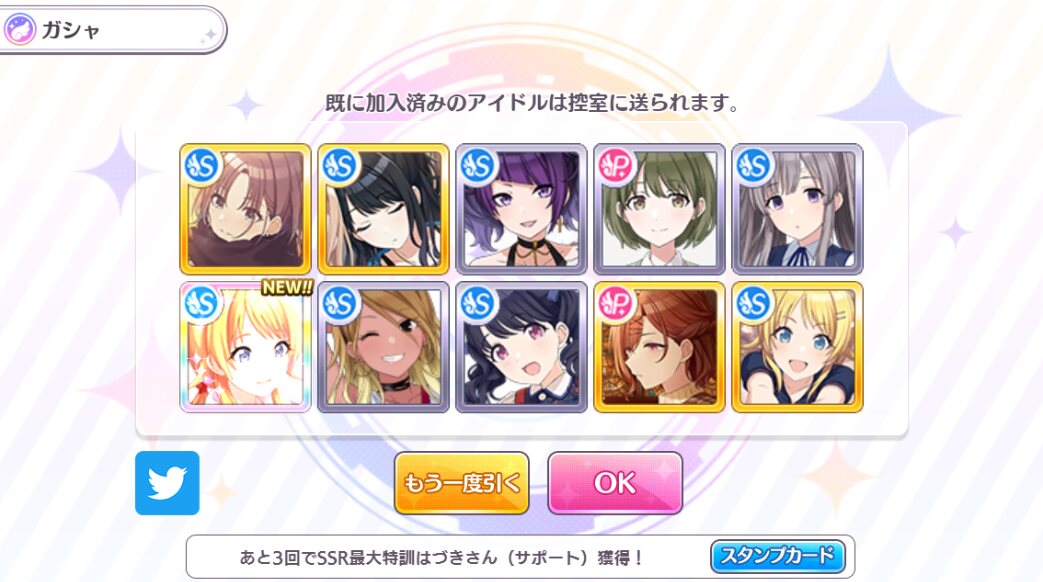The image size is (1043, 582).
Task: Select the NEW!! blonde idol card
Action: pyautogui.click(x=245, y=347)
